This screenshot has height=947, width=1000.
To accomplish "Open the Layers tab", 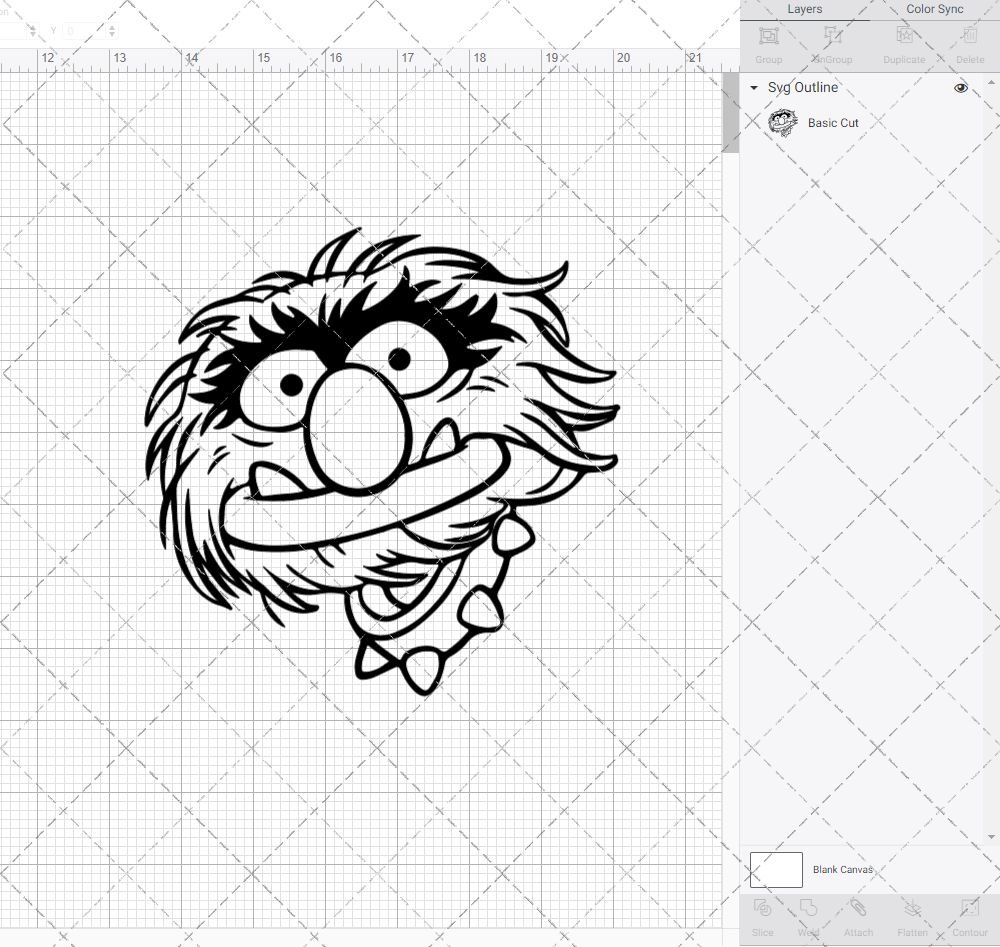I will (804, 9).
